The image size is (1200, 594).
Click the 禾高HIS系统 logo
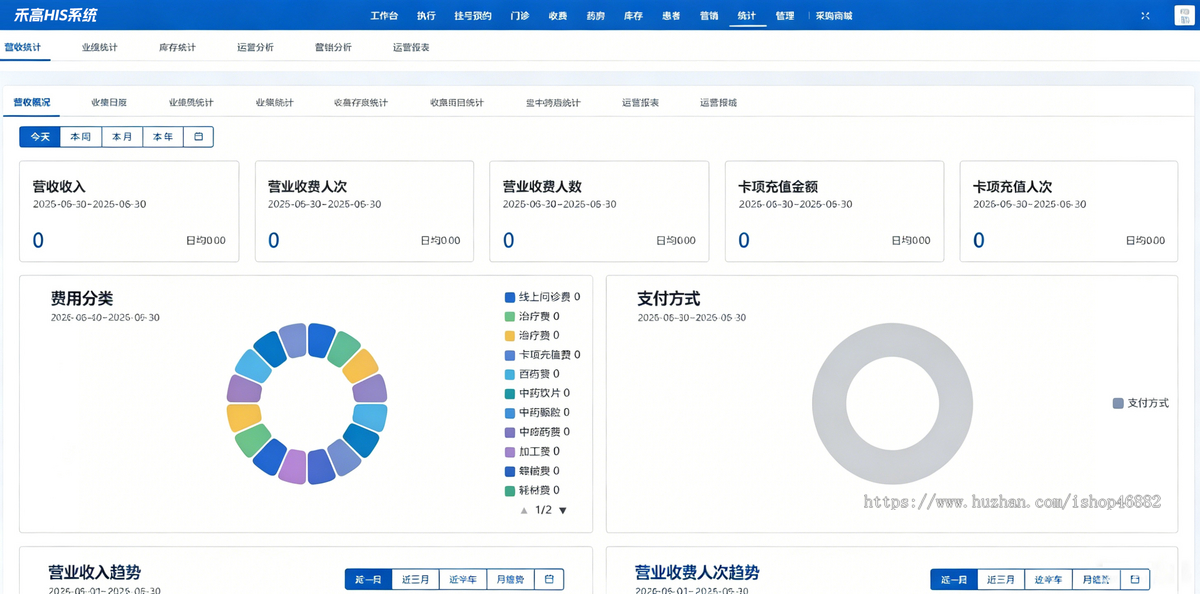pos(56,16)
